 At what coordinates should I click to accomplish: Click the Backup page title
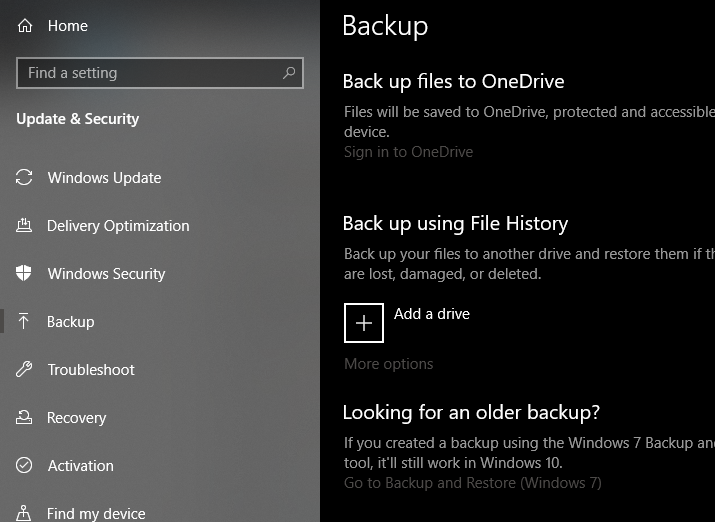(385, 26)
